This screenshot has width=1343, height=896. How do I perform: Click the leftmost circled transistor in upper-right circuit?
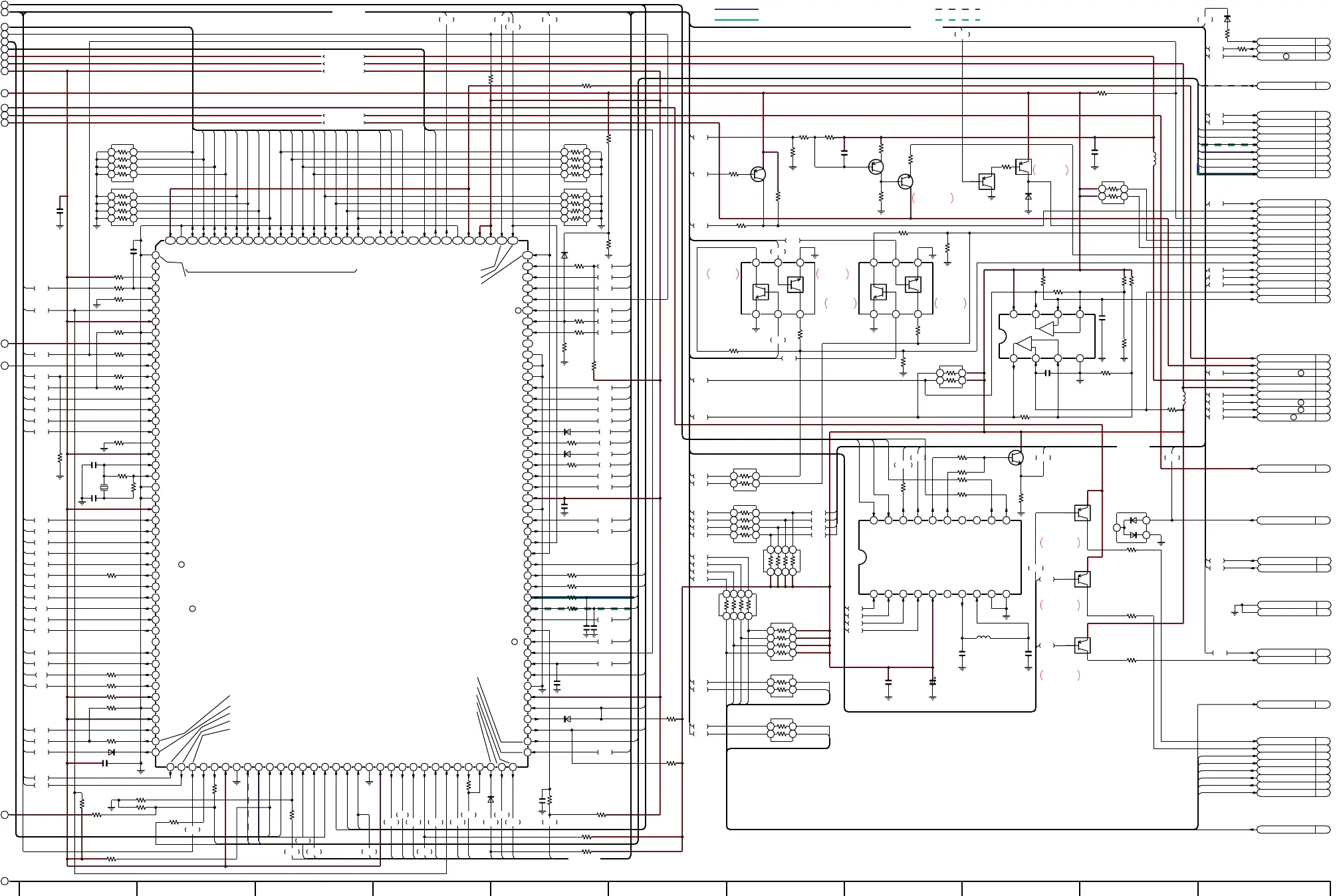pyautogui.click(x=757, y=174)
